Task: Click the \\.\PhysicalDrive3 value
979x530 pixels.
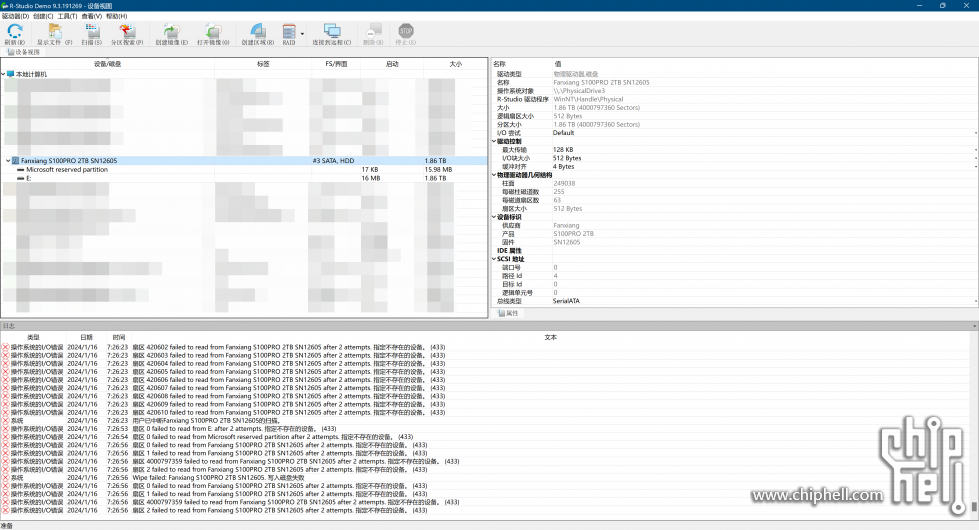Action: click(x=579, y=91)
